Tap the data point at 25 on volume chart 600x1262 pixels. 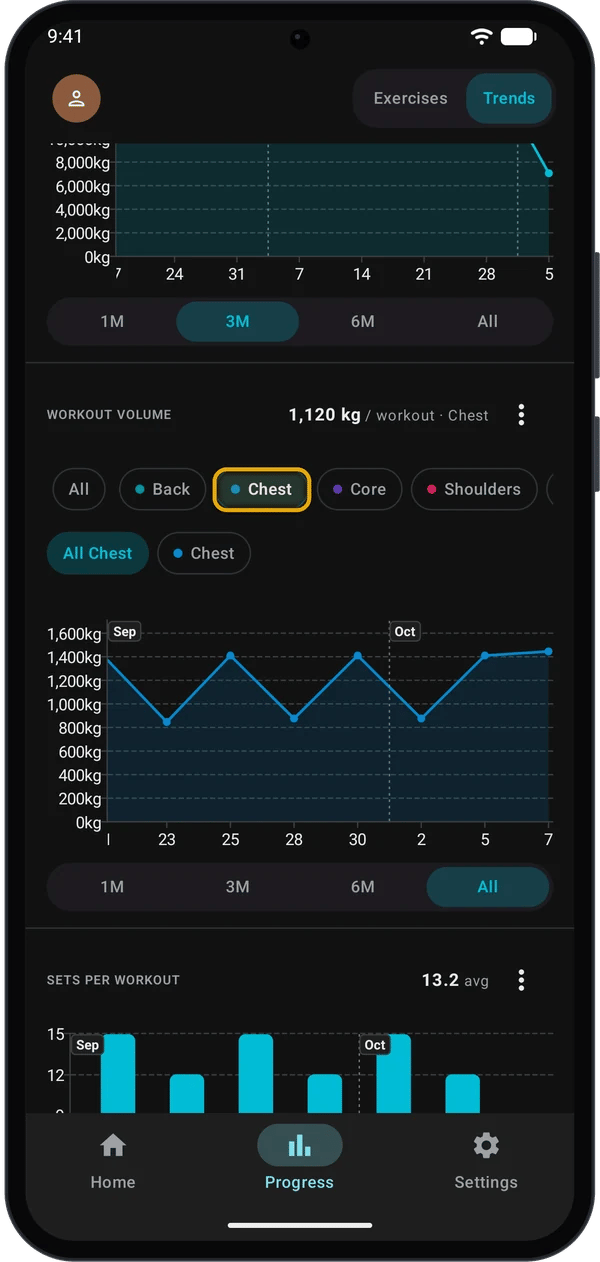tap(230, 656)
